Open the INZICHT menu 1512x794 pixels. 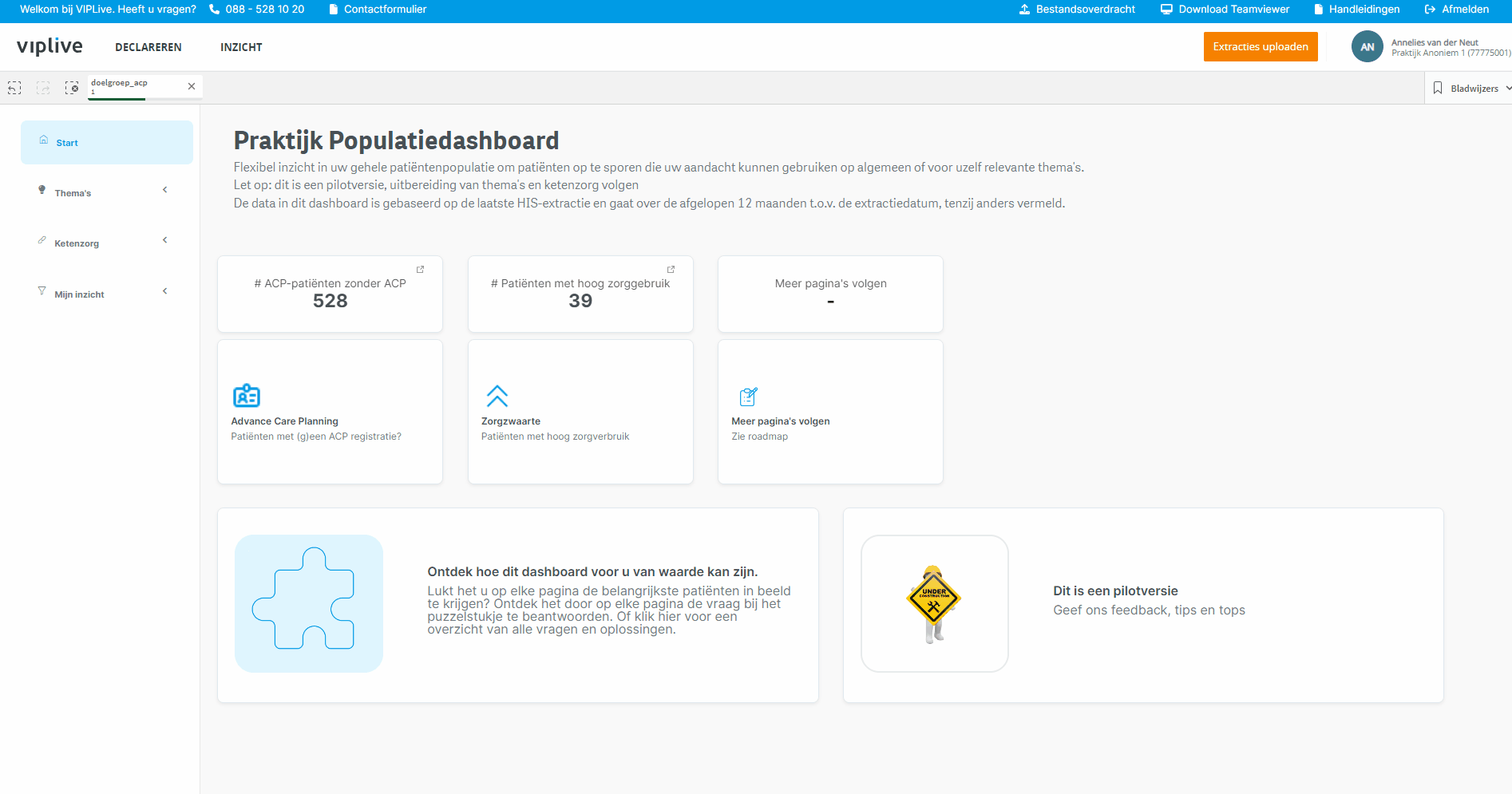pyautogui.click(x=241, y=47)
